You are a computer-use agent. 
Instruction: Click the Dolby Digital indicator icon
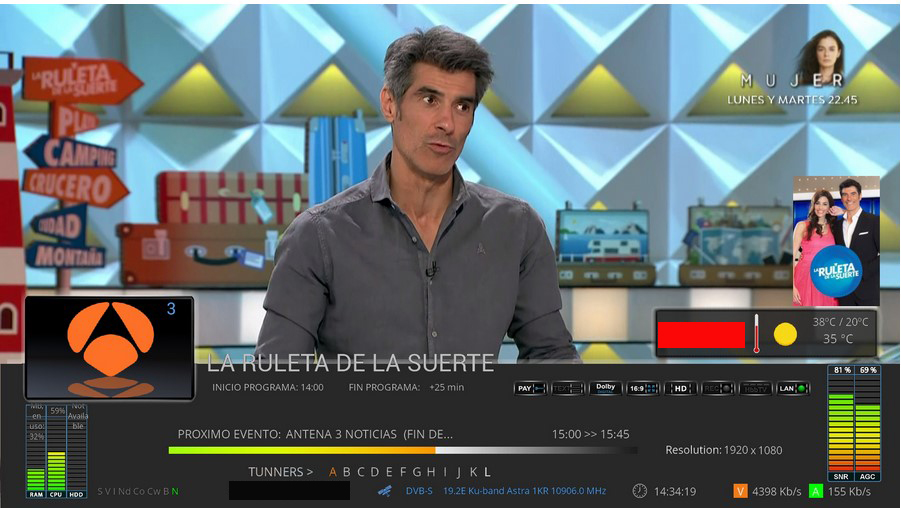click(605, 388)
